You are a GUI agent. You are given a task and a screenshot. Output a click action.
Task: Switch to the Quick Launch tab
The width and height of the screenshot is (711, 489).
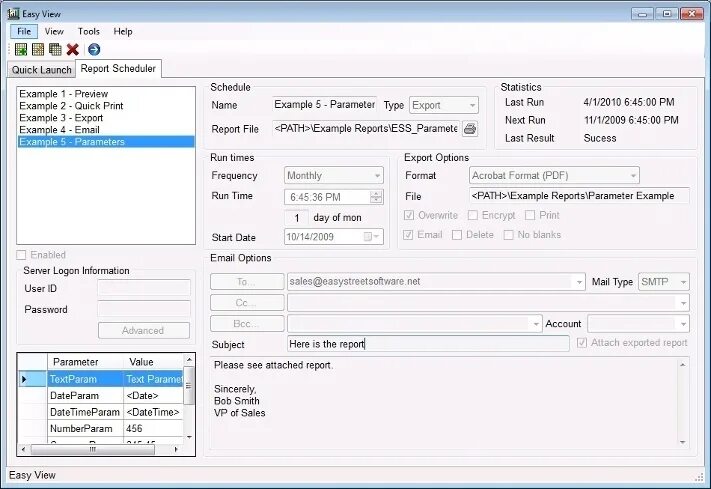pyautogui.click(x=41, y=70)
